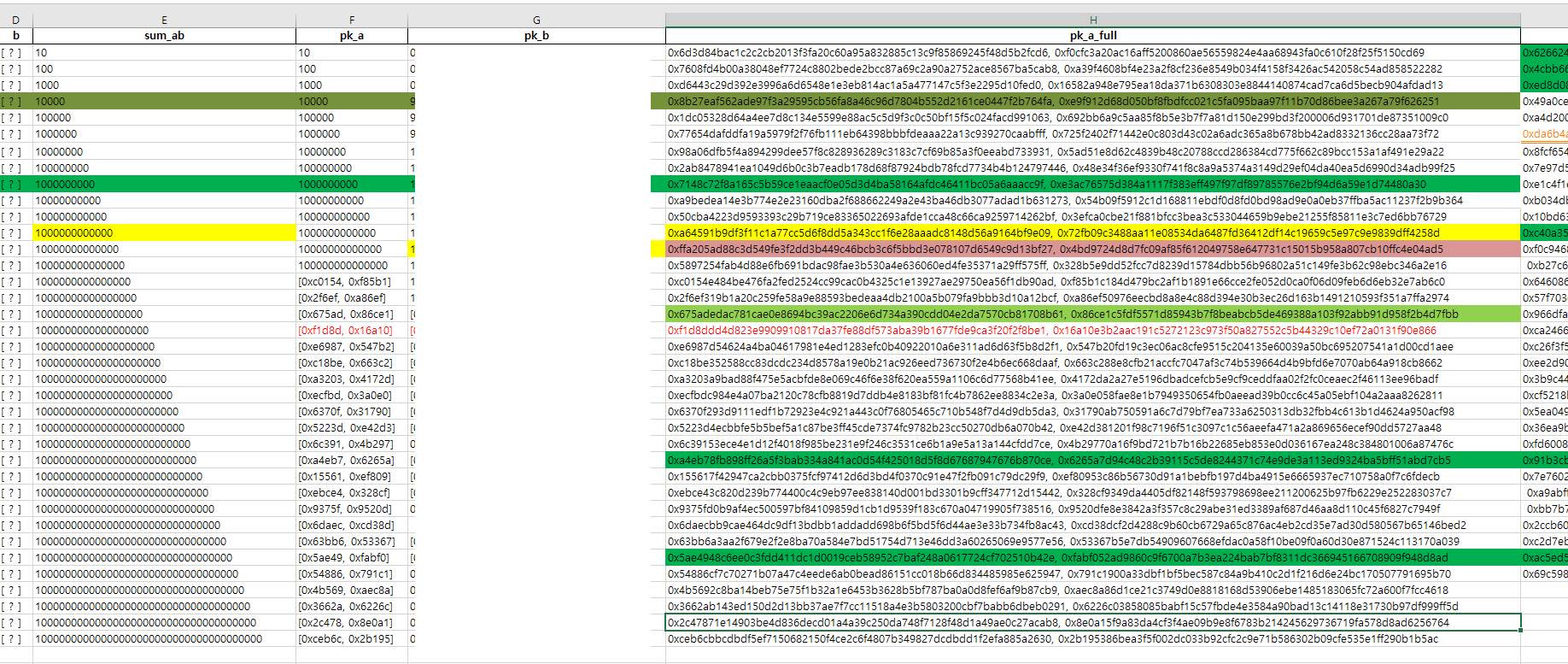Screen dimensions: 1568x664
Task: Select pk_a_full cell starting 0xa9bedea14e3b
Action: [x=1093, y=200]
